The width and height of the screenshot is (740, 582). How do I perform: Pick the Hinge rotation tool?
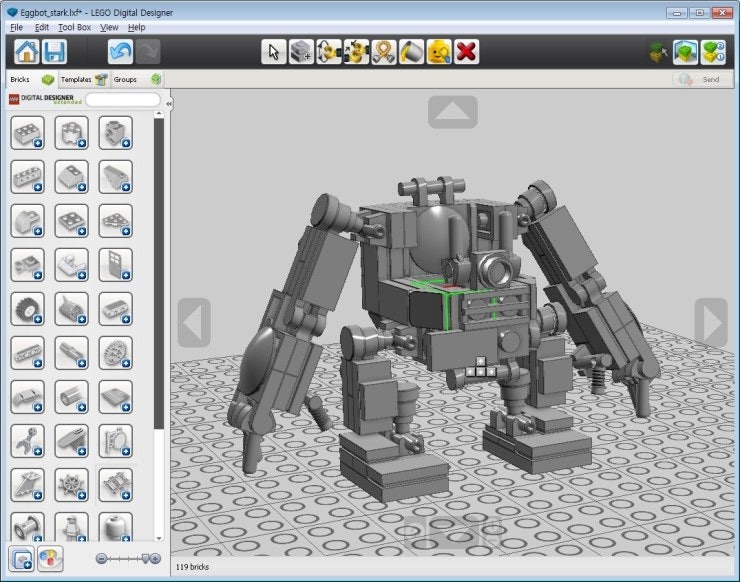tap(329, 51)
